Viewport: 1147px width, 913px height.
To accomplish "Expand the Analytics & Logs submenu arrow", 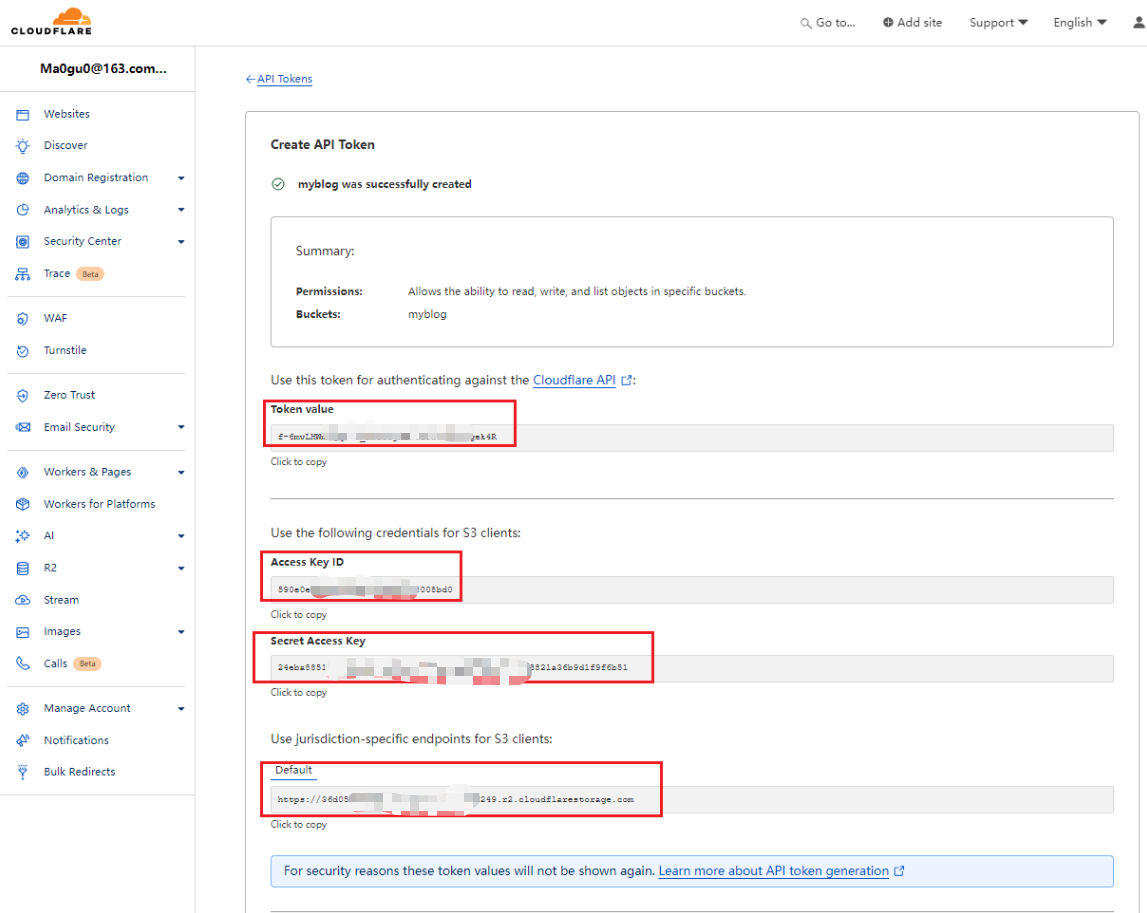I will click(x=181, y=210).
